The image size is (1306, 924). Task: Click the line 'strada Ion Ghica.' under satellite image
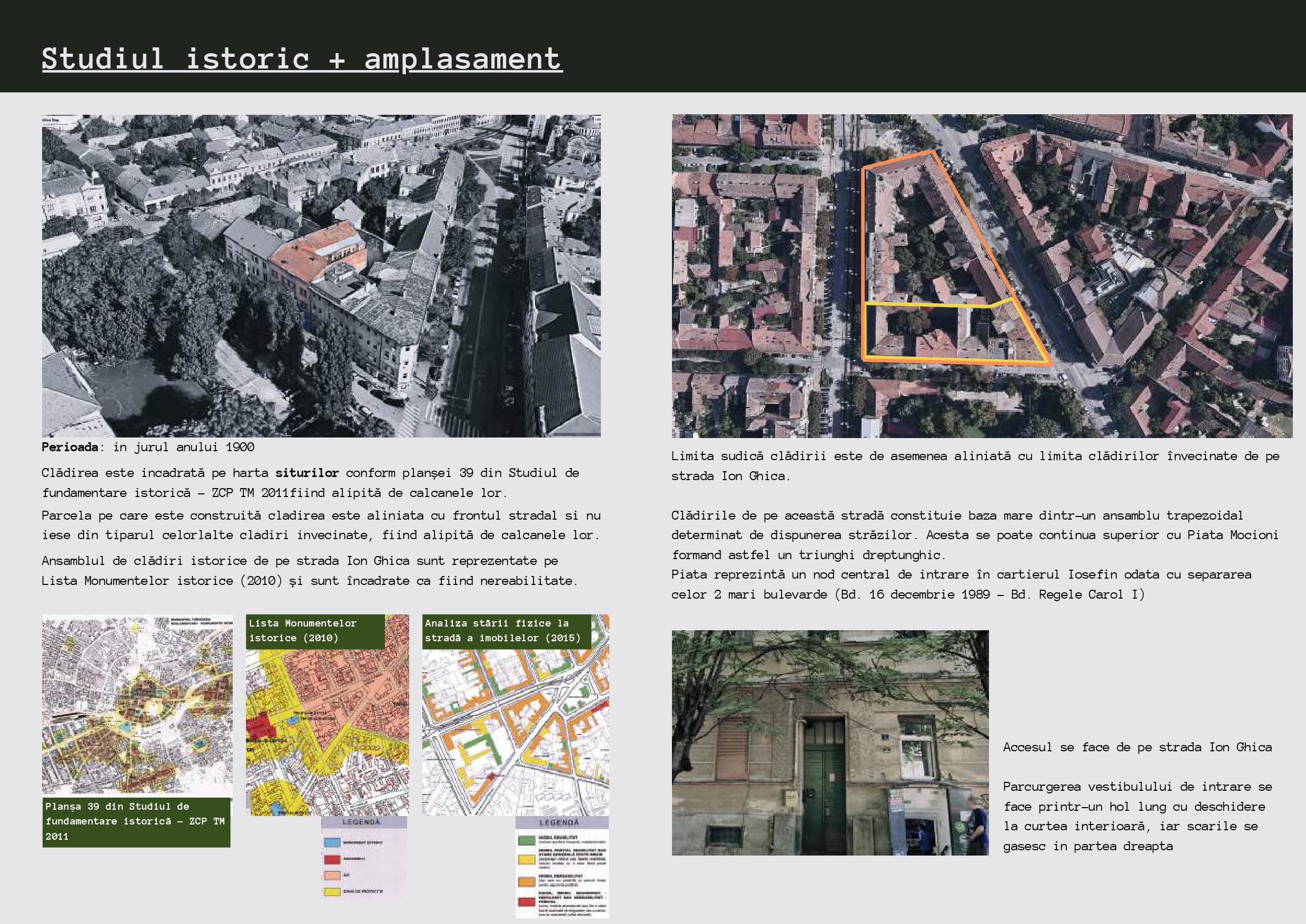click(x=731, y=476)
